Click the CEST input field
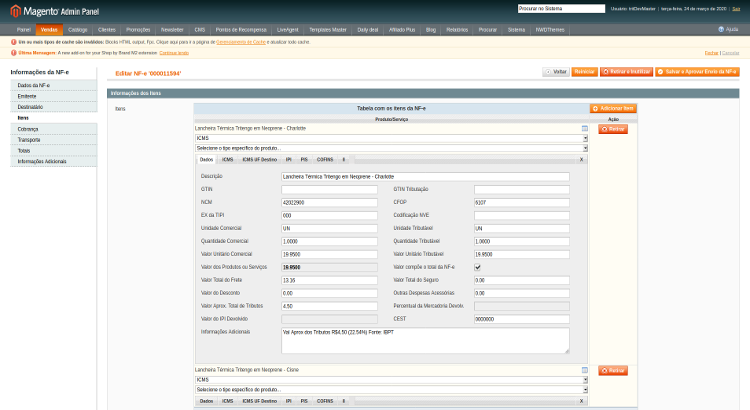 [x=522, y=319]
